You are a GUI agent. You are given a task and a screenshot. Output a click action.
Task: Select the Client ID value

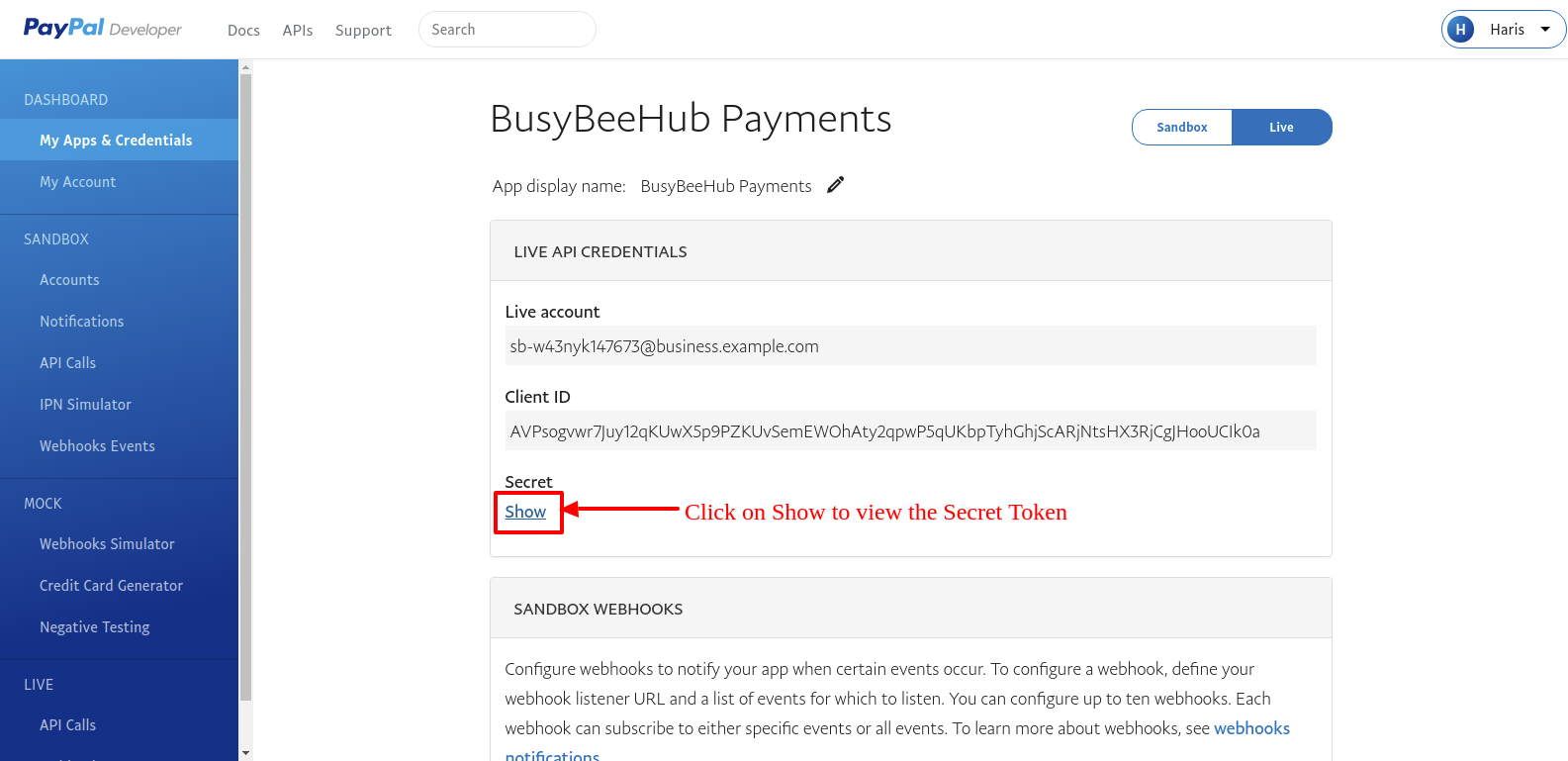(910, 431)
